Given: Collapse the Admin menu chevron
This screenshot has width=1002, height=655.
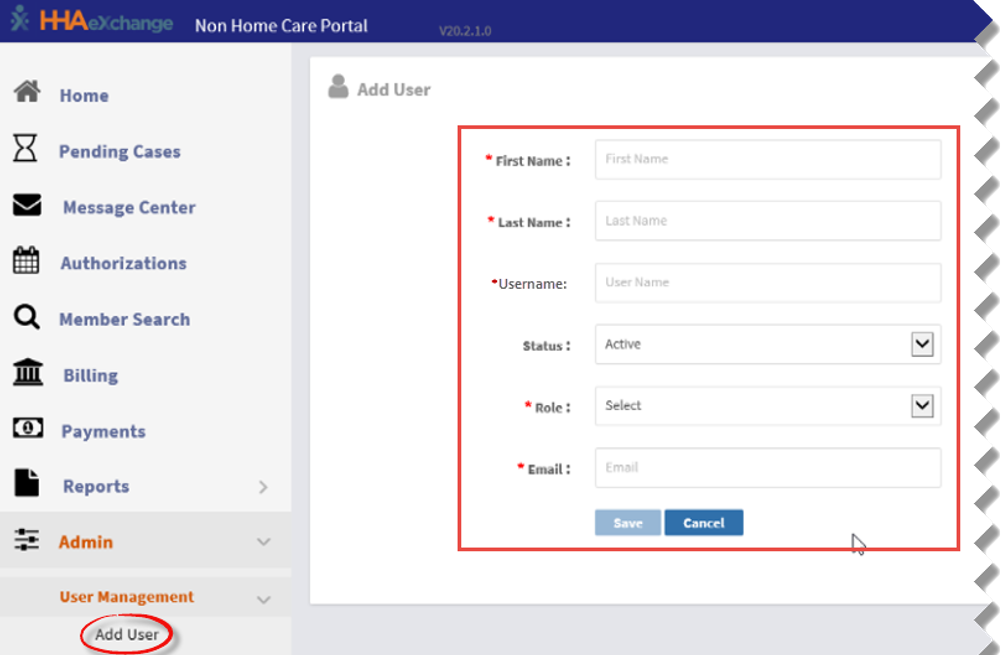Looking at the screenshot, I should [x=263, y=542].
